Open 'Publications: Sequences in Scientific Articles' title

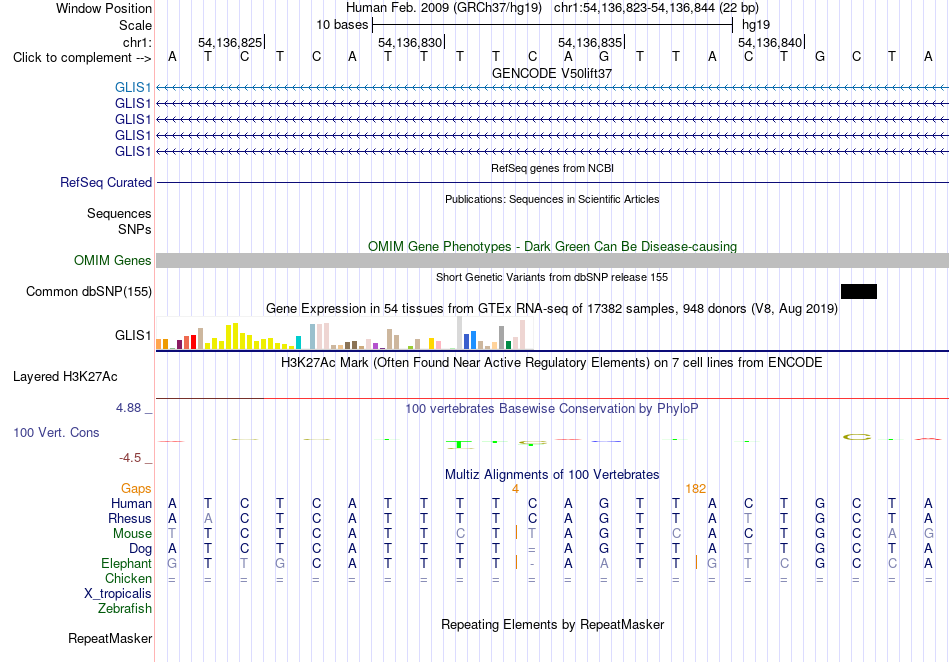click(x=552, y=199)
